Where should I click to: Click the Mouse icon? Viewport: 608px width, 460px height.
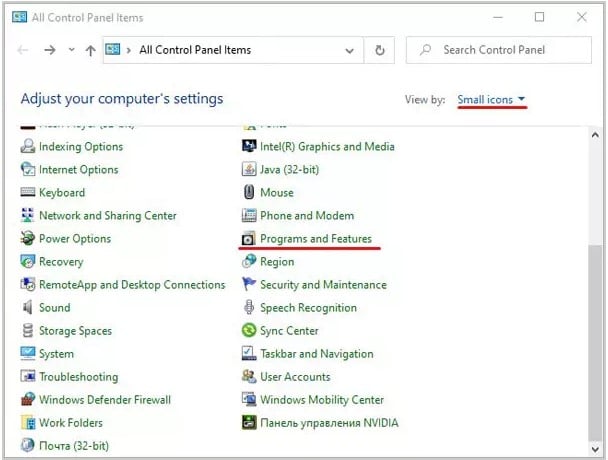point(249,192)
